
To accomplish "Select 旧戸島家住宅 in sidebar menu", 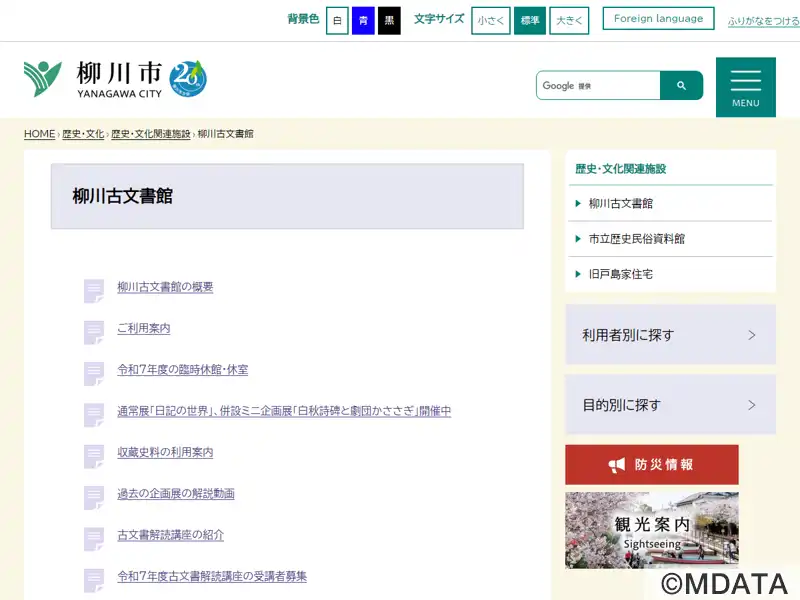I will pos(620,274).
